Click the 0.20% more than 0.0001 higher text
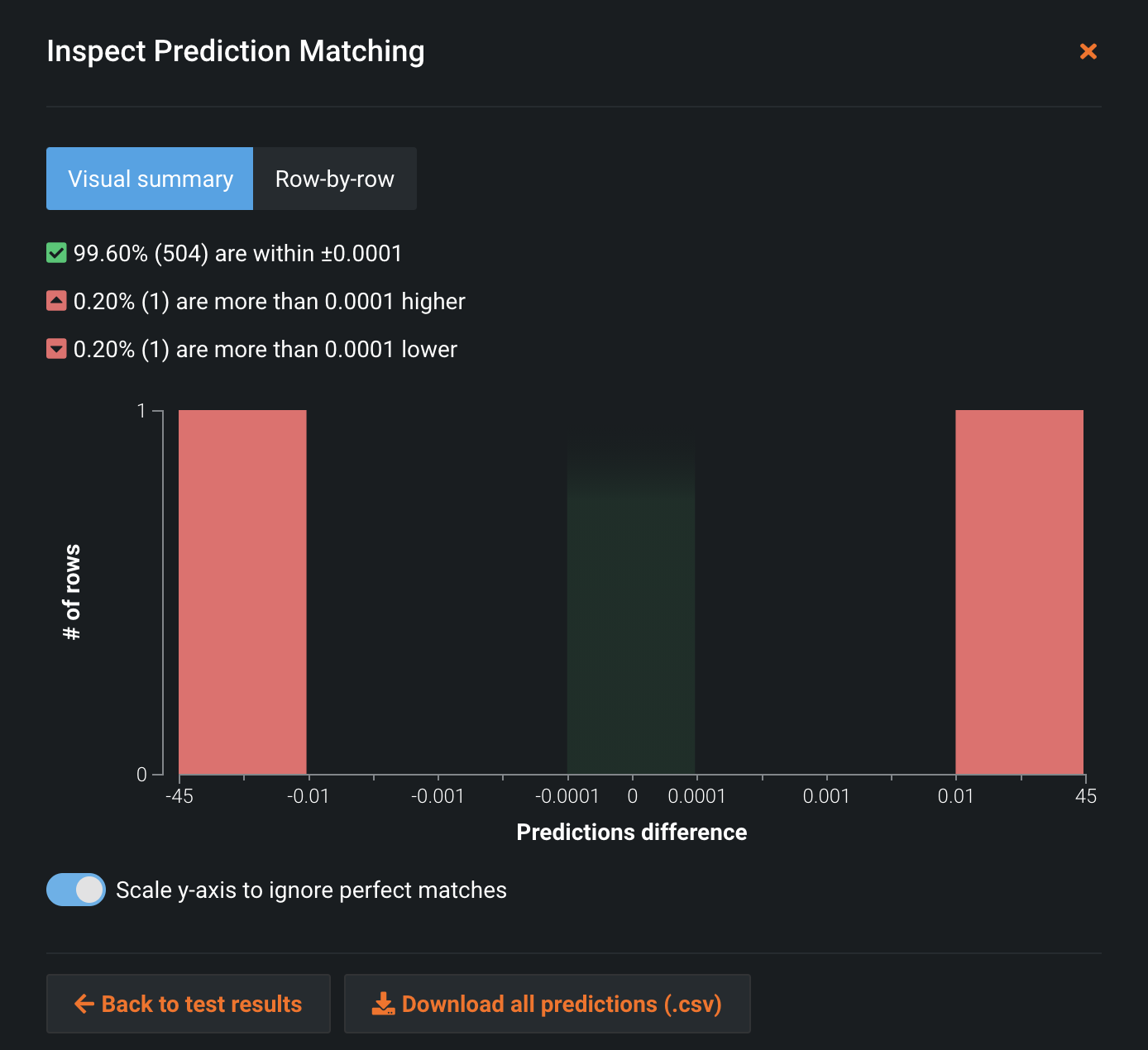 (x=269, y=301)
